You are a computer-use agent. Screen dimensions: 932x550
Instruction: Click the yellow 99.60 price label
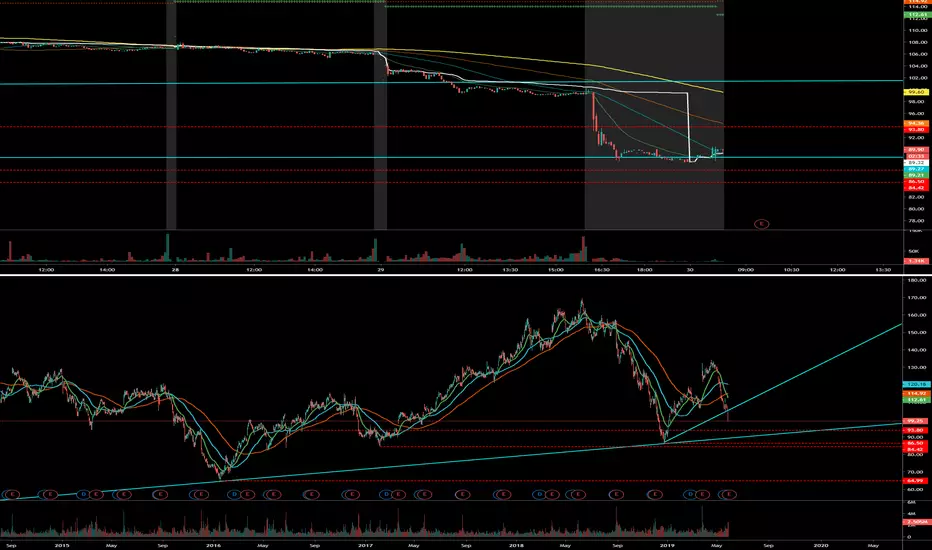915,92
